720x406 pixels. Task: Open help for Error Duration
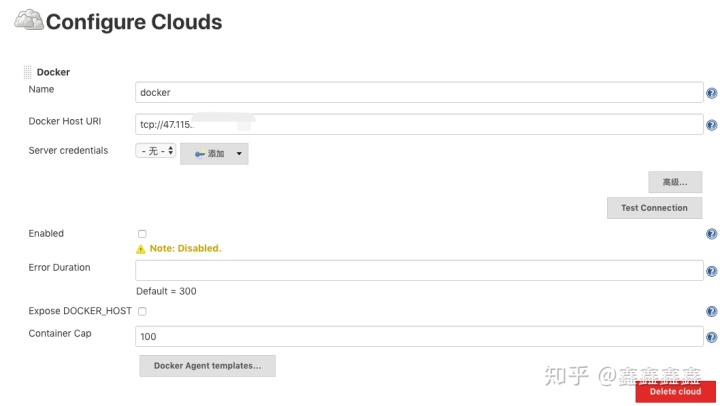tap(711, 271)
